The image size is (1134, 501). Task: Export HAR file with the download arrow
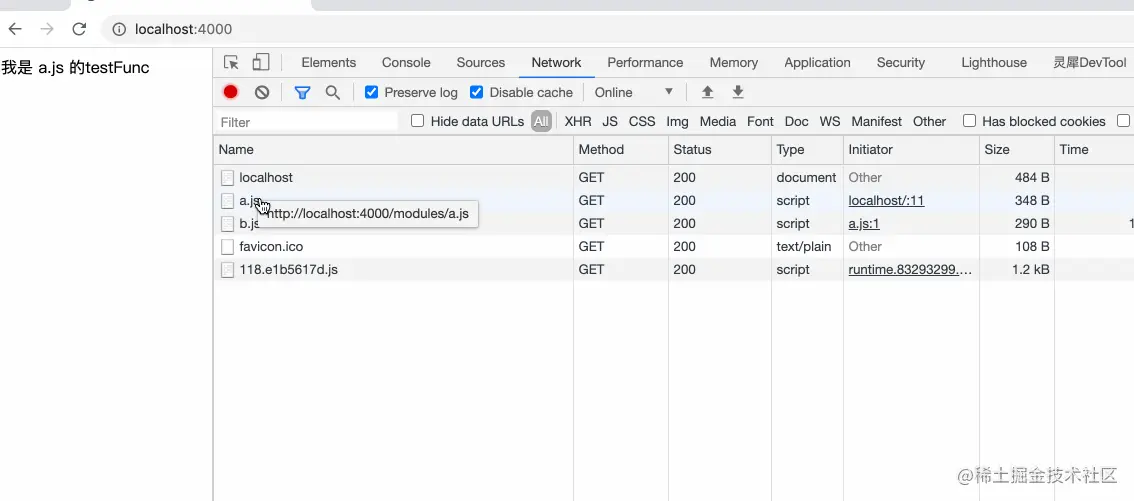click(738, 92)
